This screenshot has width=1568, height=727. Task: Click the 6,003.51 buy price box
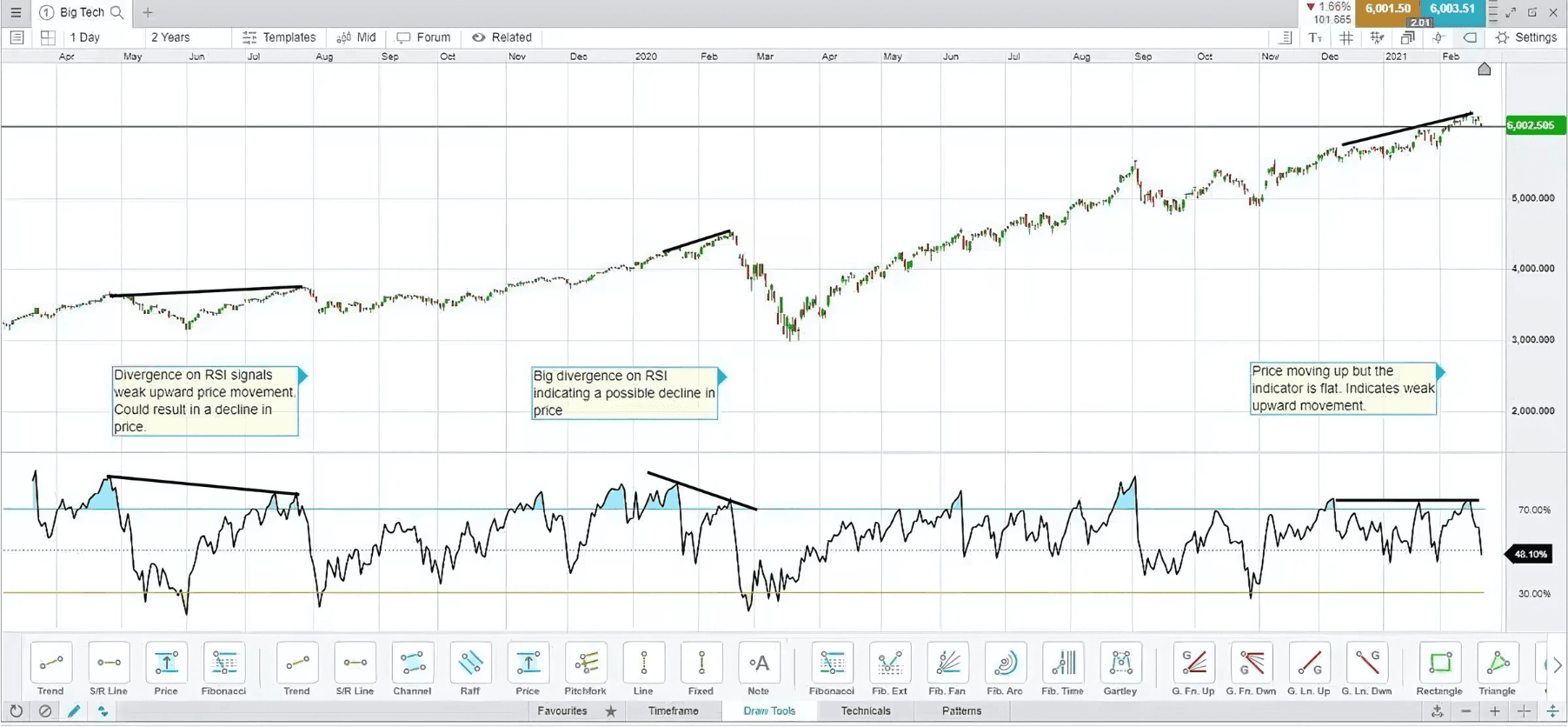(x=1452, y=10)
